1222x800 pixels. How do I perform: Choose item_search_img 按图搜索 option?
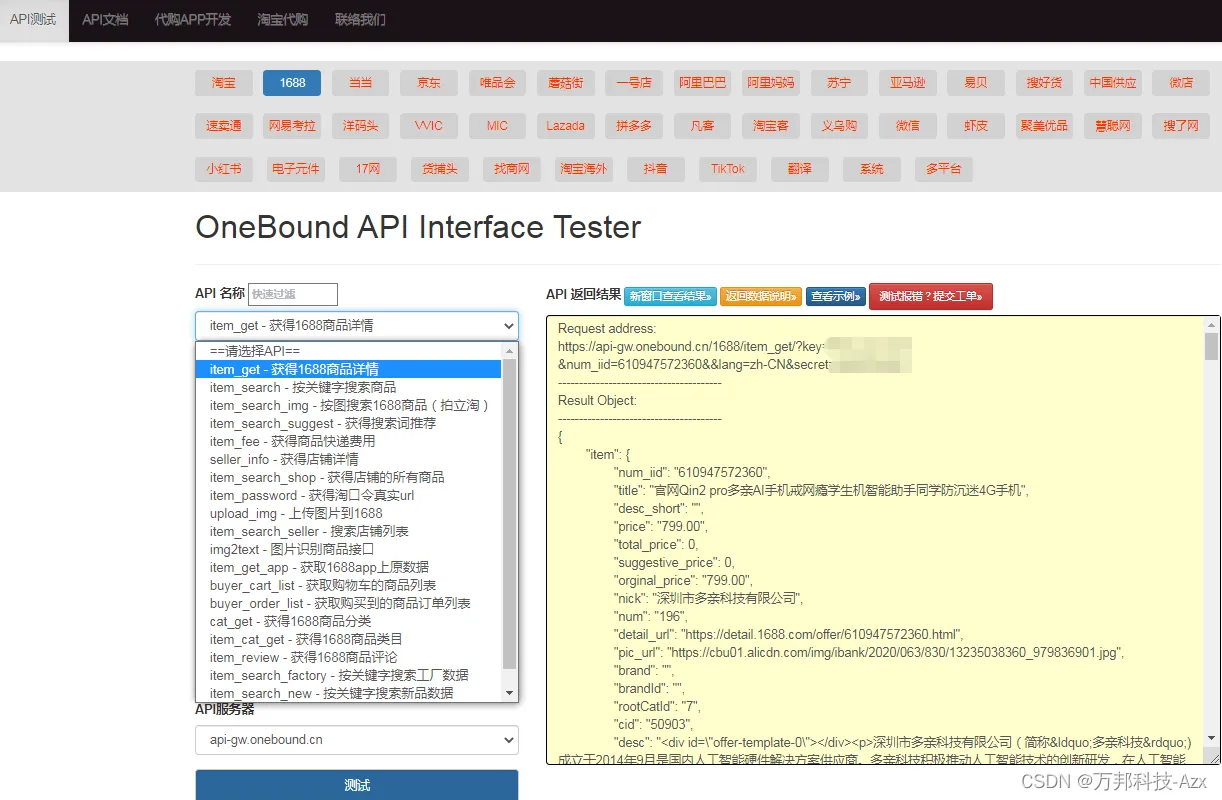(349, 405)
